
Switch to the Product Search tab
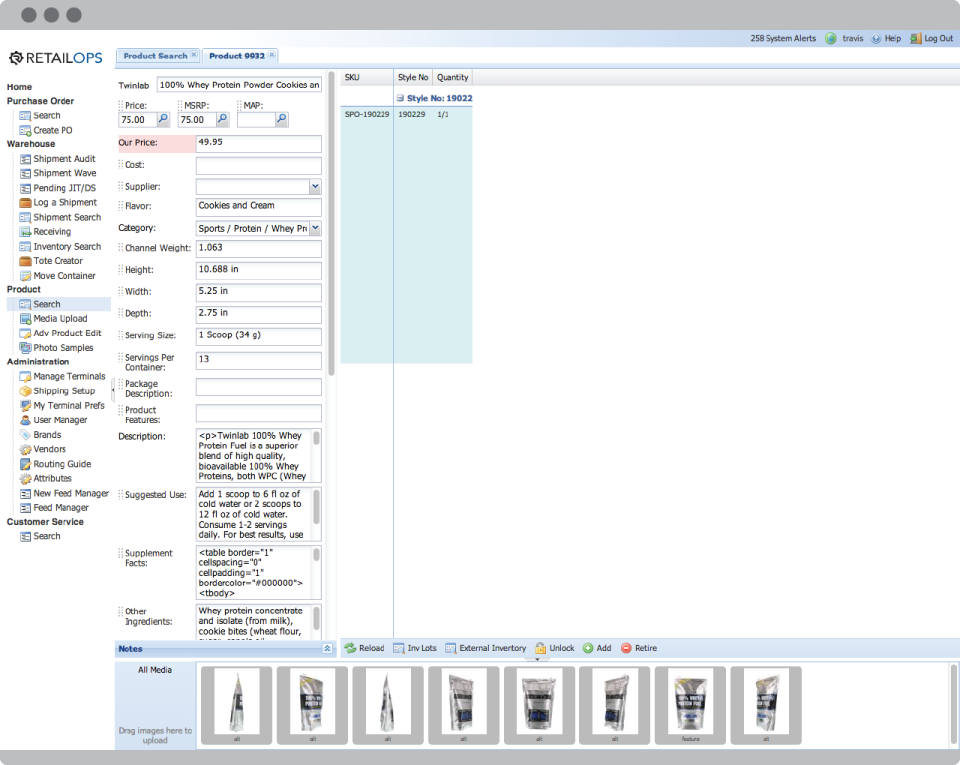coord(155,56)
